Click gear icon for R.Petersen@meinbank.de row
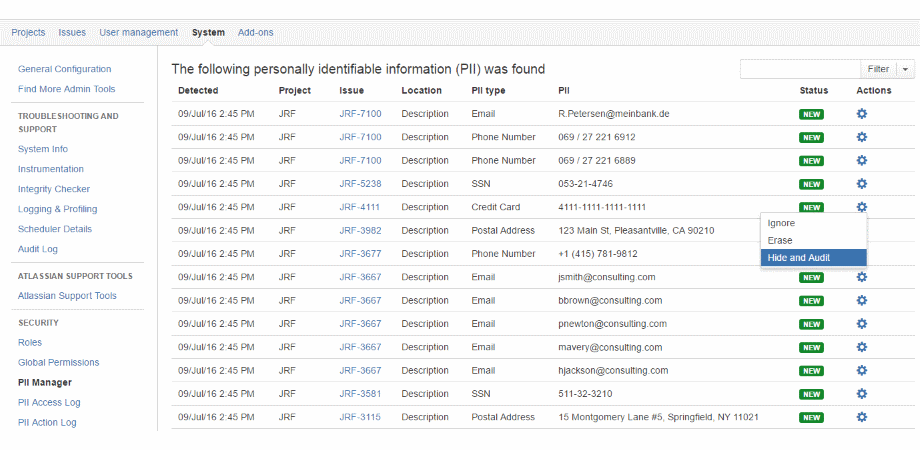Screen dimensions: 920x450 point(861,114)
